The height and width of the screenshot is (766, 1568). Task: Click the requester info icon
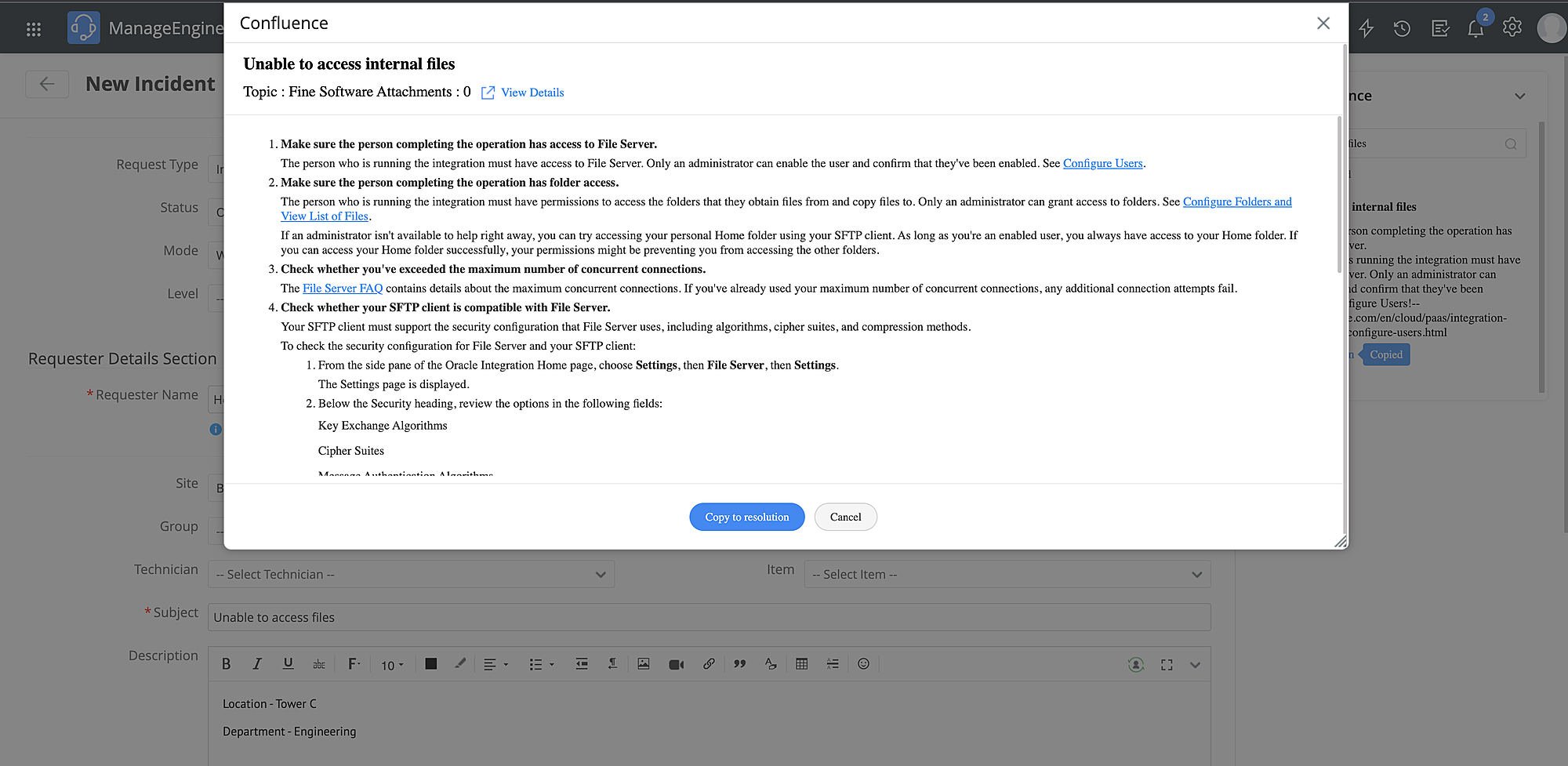point(216,429)
